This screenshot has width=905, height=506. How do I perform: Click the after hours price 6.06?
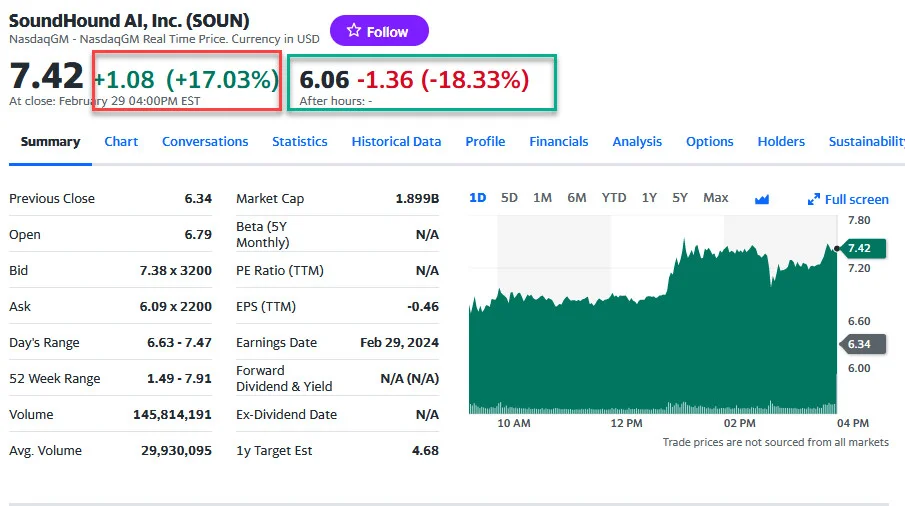click(324, 80)
